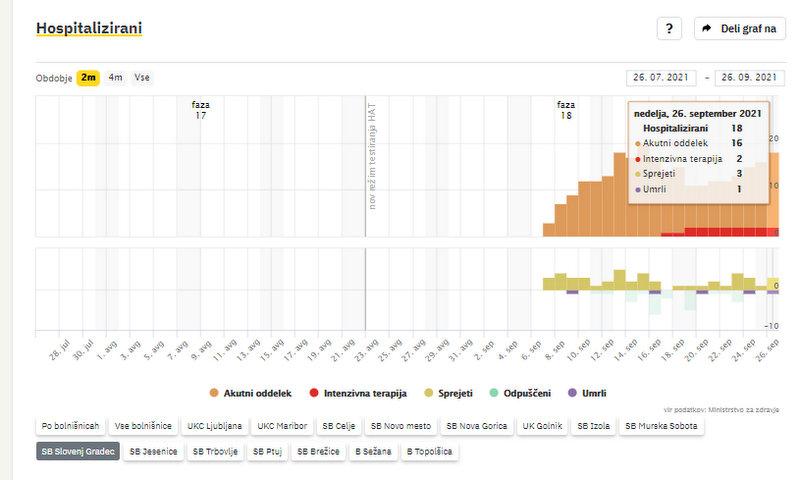Switch to the SB Celje tab
This screenshot has height=480, width=800.
click(340, 426)
